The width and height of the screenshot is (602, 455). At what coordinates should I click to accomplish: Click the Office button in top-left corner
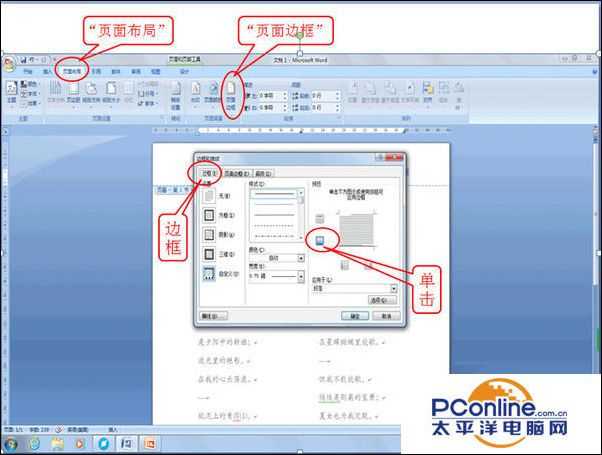point(10,62)
